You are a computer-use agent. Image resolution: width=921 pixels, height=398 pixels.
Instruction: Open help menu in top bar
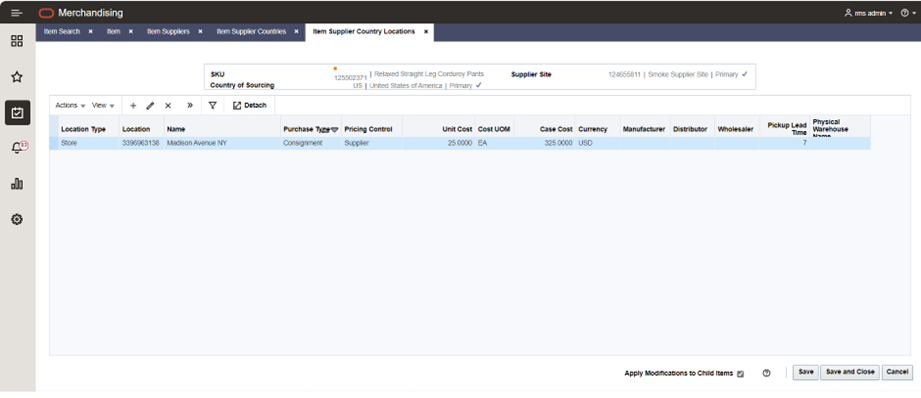coord(907,12)
